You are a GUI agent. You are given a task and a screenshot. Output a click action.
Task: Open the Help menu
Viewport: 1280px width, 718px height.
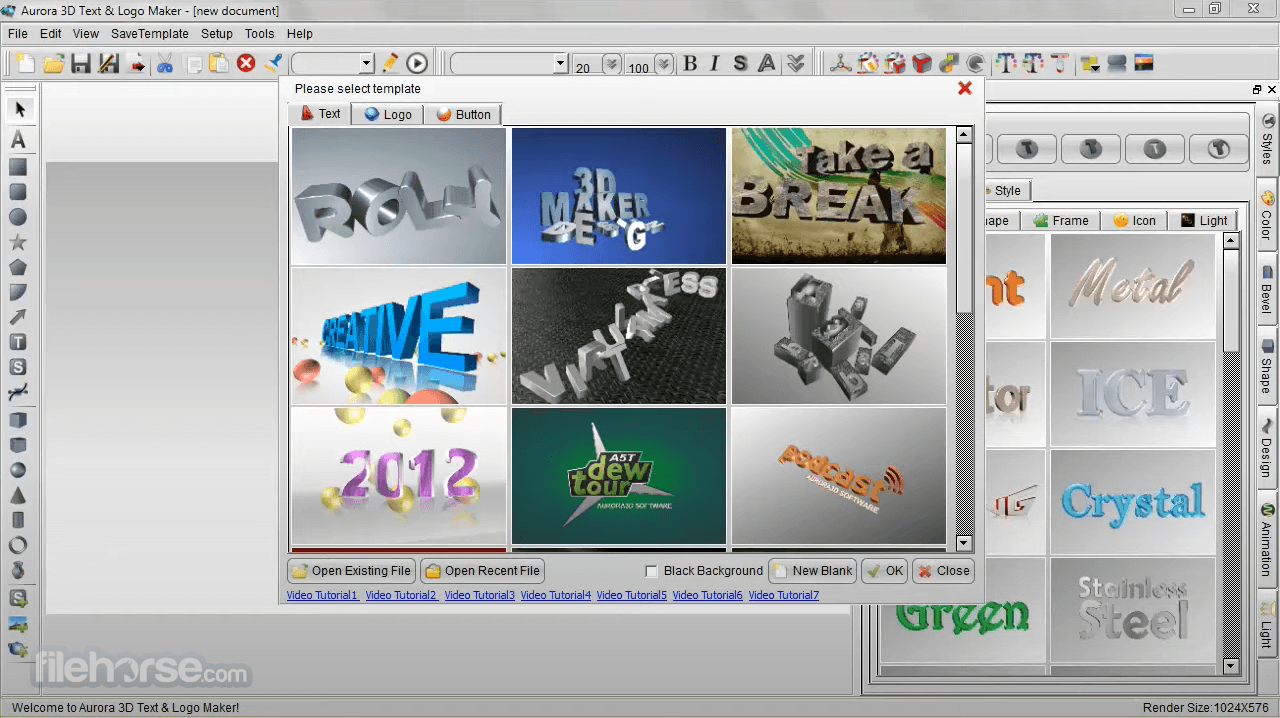pyautogui.click(x=300, y=33)
